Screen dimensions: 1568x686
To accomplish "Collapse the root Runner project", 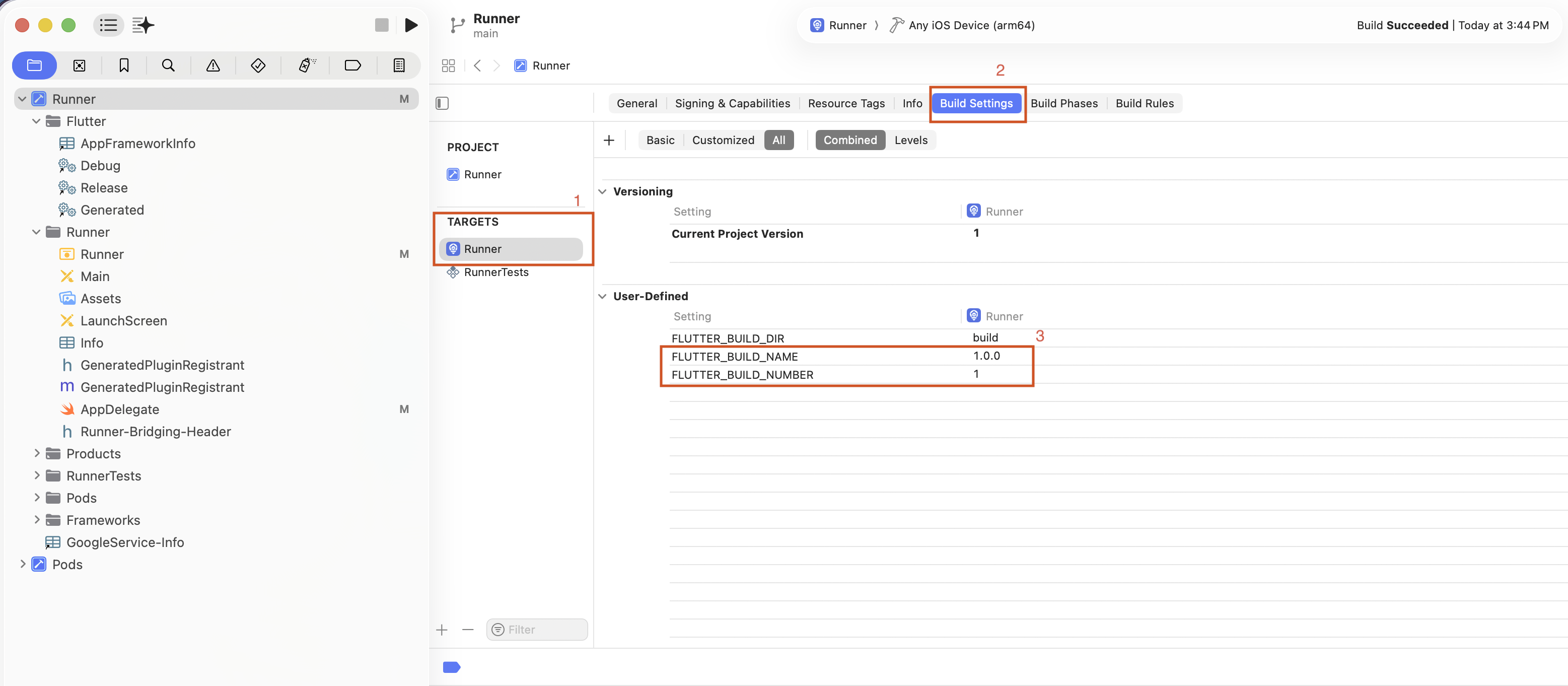I will click(x=23, y=99).
